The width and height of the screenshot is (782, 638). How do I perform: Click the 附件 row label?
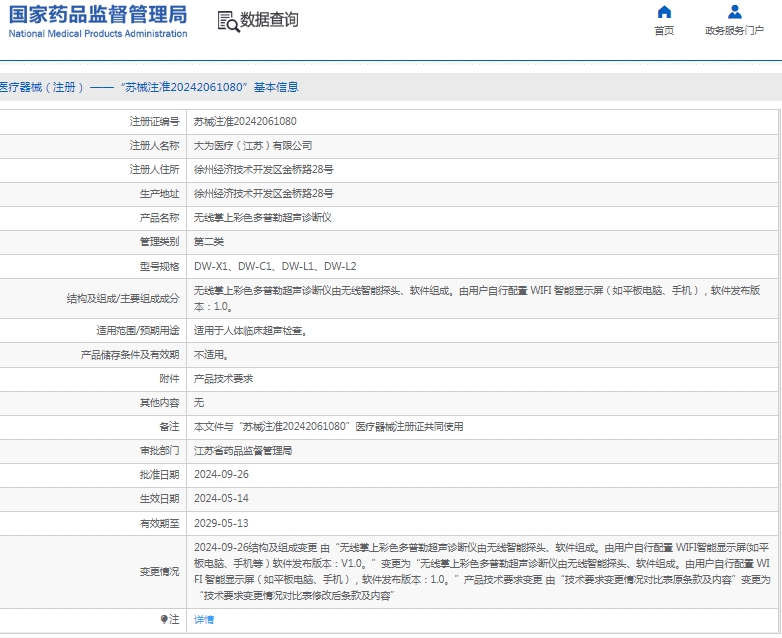click(169, 379)
